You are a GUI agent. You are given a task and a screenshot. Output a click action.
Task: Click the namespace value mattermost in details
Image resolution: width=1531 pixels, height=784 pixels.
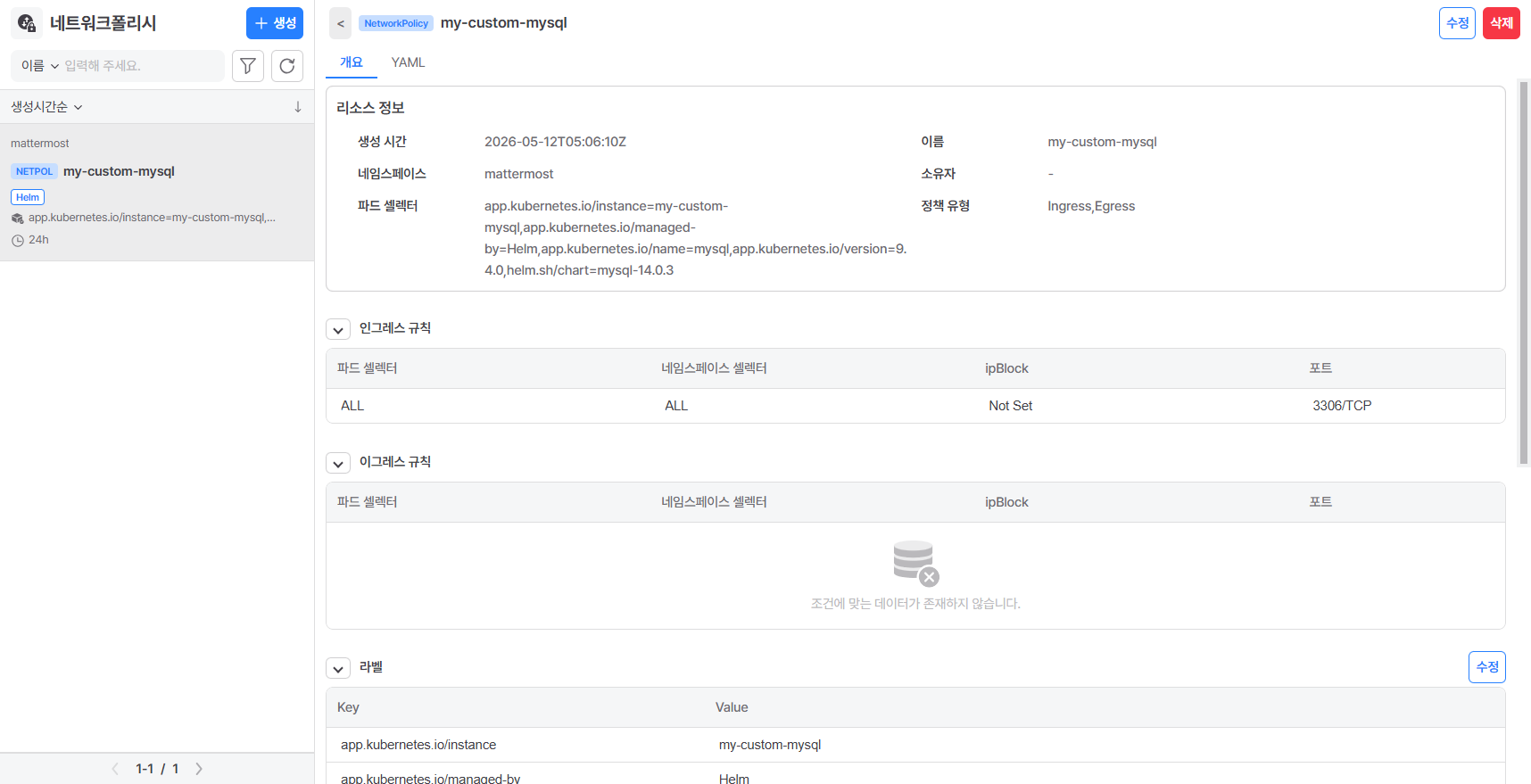(x=518, y=174)
